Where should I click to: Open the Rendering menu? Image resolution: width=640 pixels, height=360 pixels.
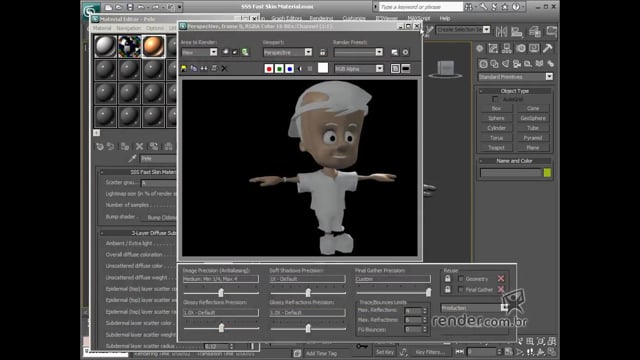coord(321,18)
